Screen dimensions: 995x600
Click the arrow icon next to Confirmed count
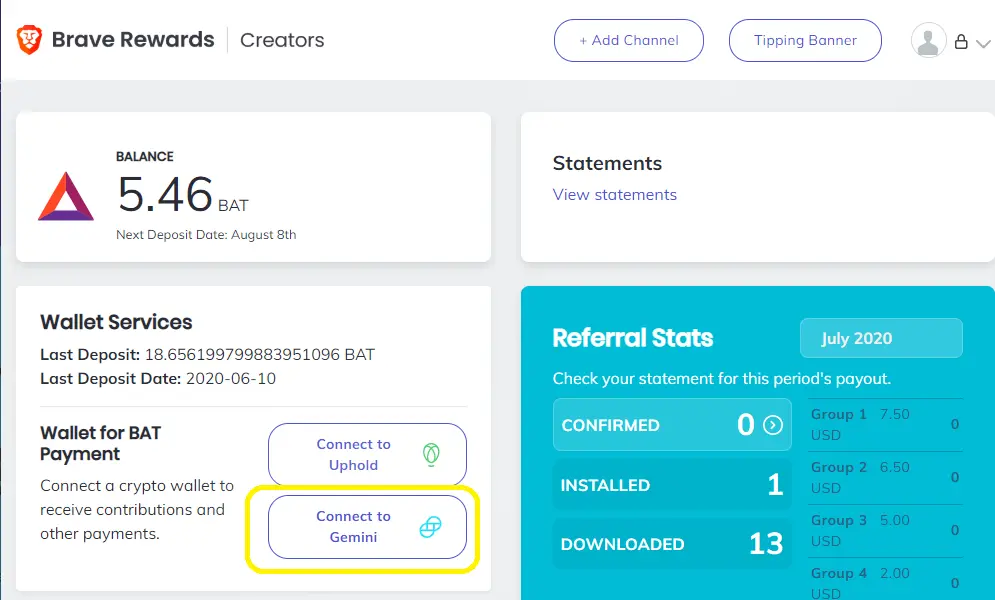(x=772, y=425)
